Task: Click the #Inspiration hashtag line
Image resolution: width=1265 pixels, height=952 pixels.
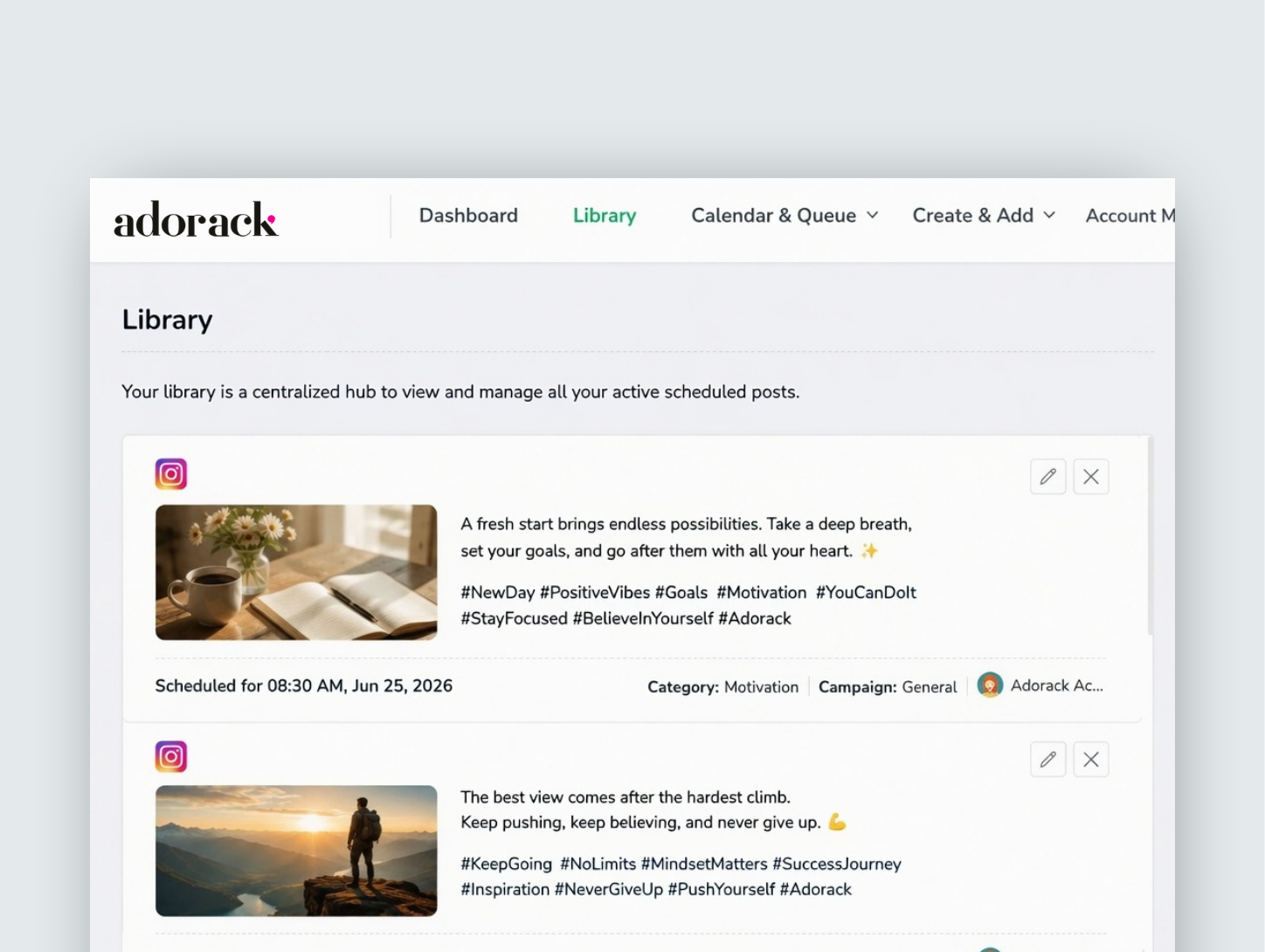Action: (x=656, y=889)
